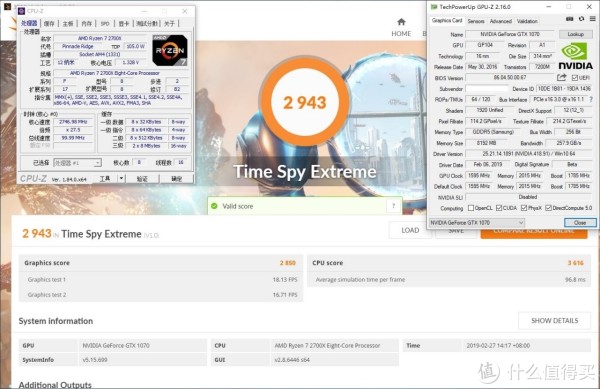The width and height of the screenshot is (600, 389).
Task: Click the GPU-Z screenshot camera icon
Action: [569, 19]
